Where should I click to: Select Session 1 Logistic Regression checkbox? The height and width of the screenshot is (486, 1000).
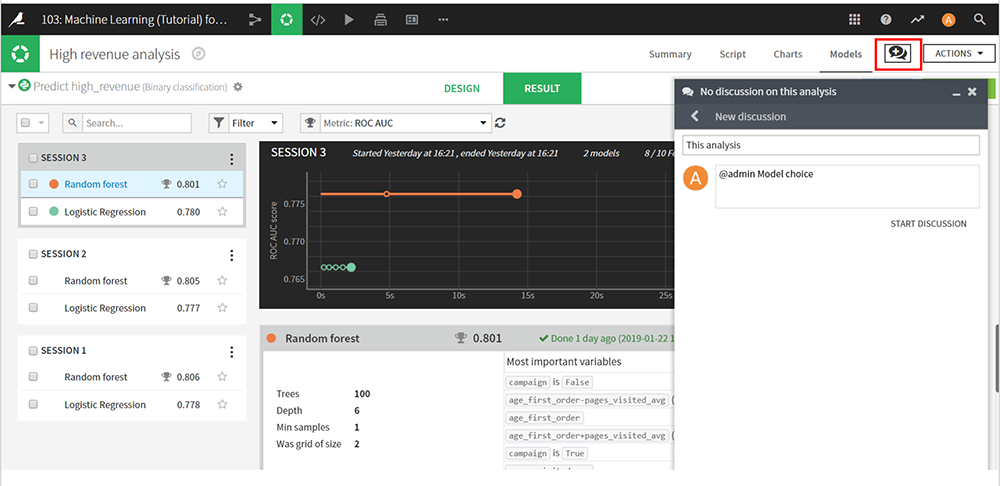pos(33,405)
